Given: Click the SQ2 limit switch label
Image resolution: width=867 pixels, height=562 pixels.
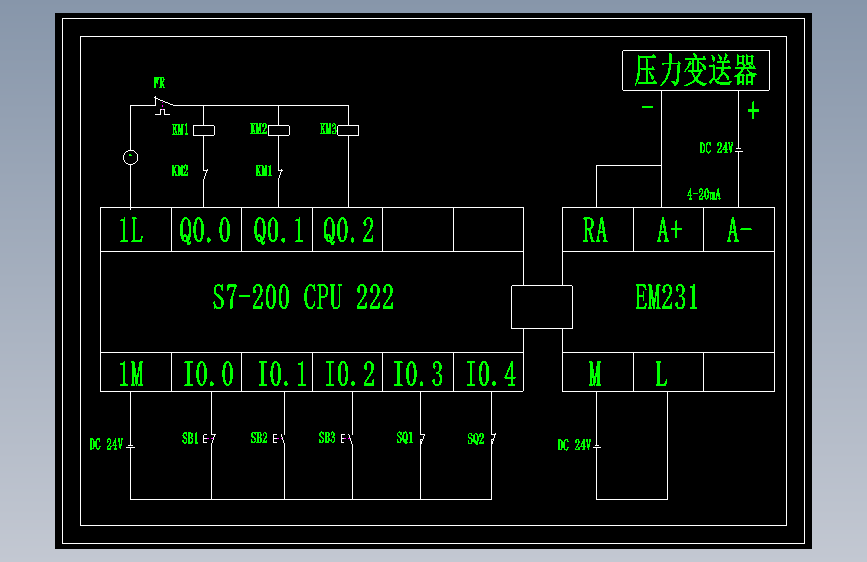Looking at the screenshot, I should tap(476, 439).
